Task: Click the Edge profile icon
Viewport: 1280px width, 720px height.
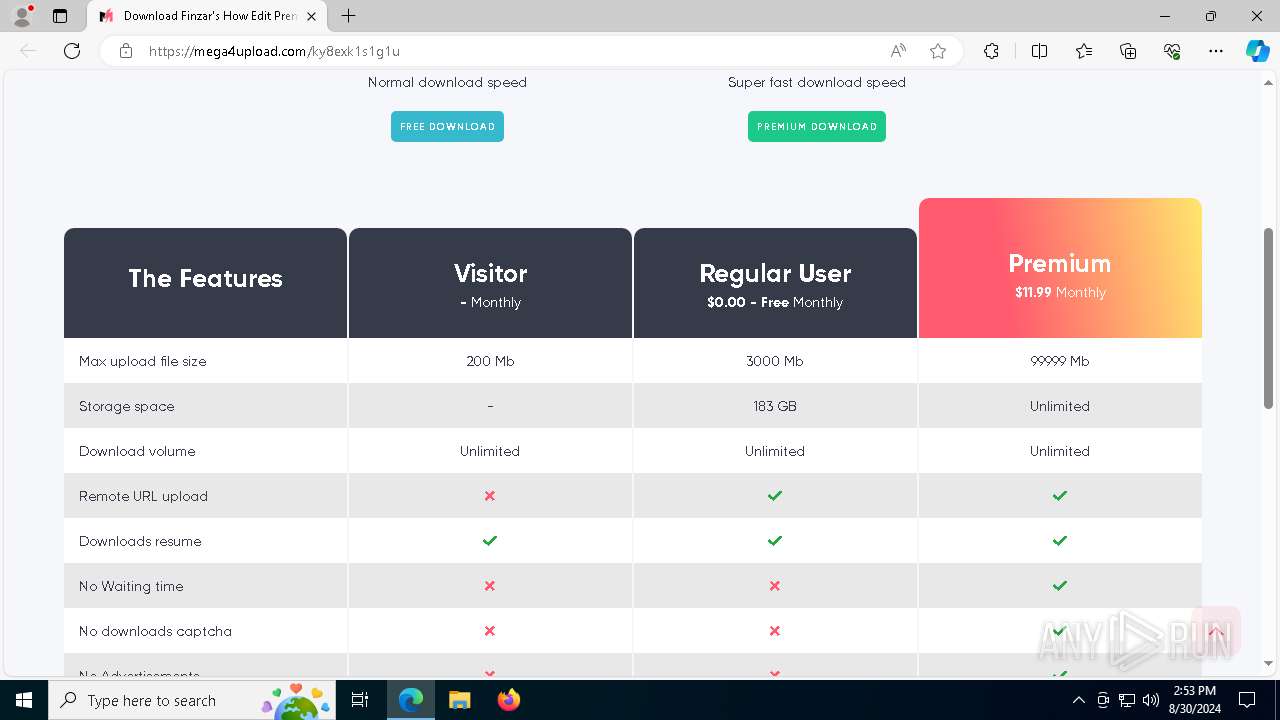Action: (x=22, y=16)
